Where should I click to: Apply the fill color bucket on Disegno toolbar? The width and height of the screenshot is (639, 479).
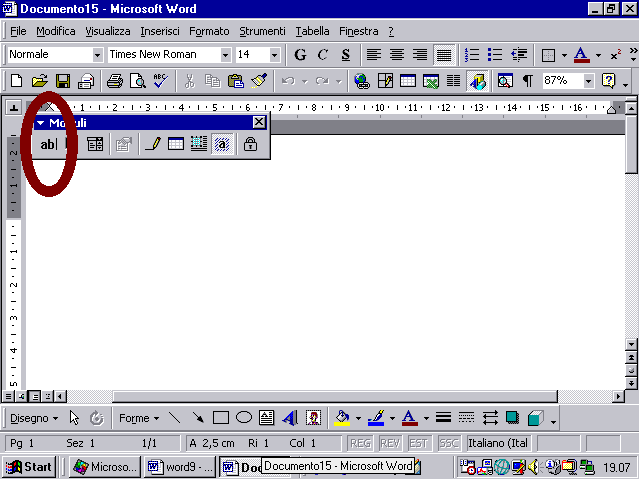point(342,418)
